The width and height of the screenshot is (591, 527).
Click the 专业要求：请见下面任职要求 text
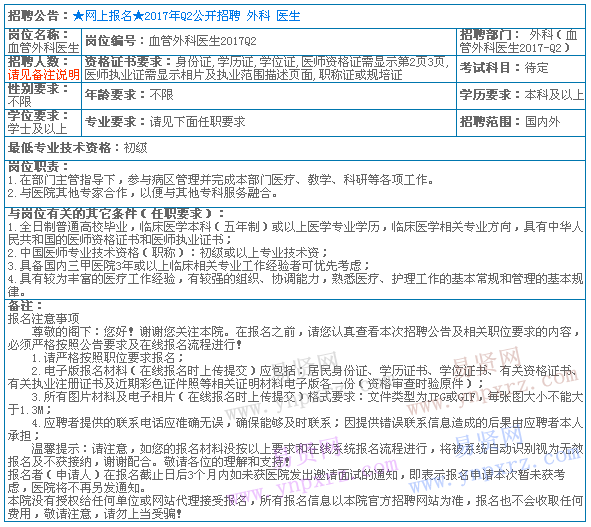tap(165, 122)
